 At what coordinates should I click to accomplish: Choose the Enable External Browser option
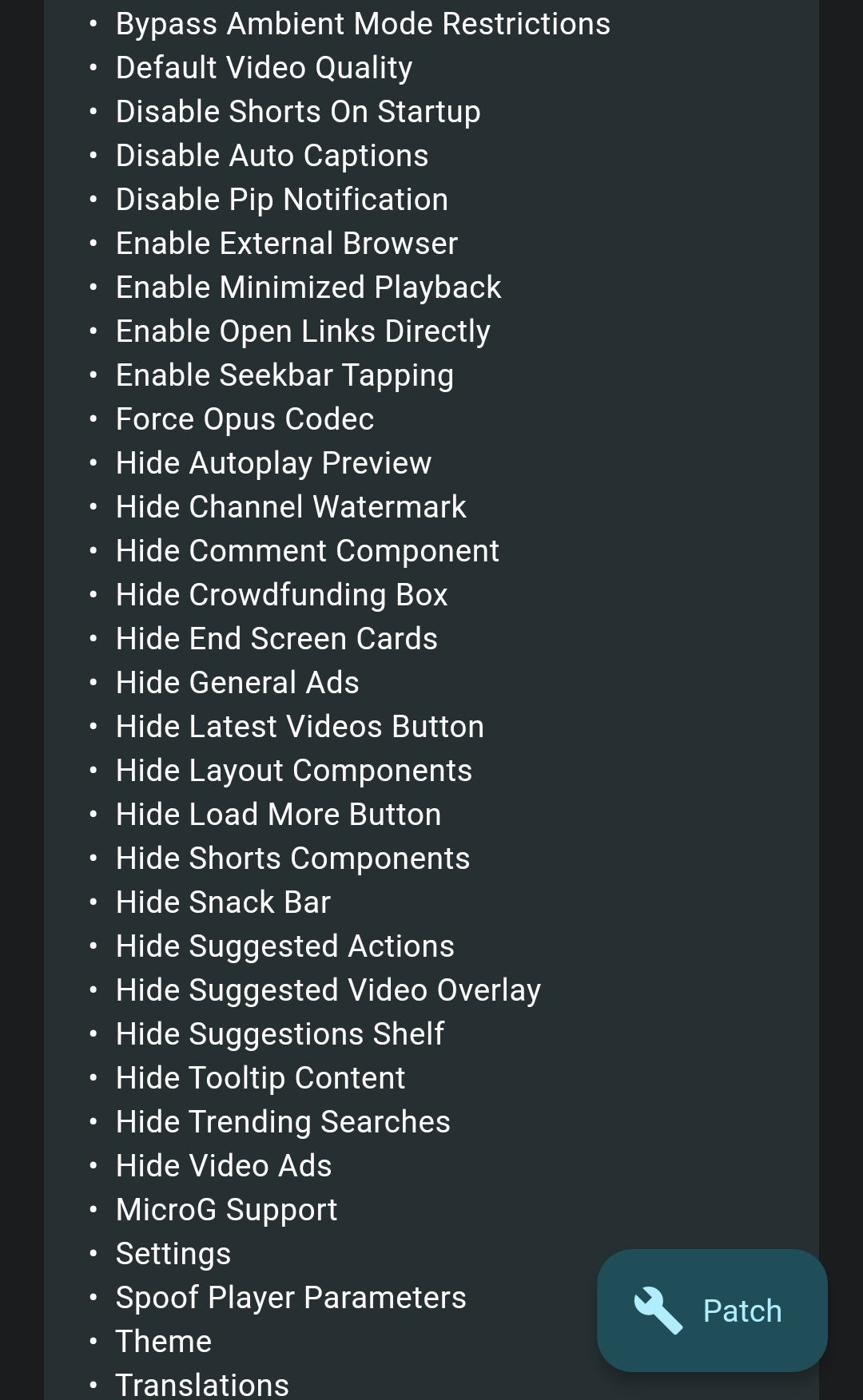tap(286, 243)
